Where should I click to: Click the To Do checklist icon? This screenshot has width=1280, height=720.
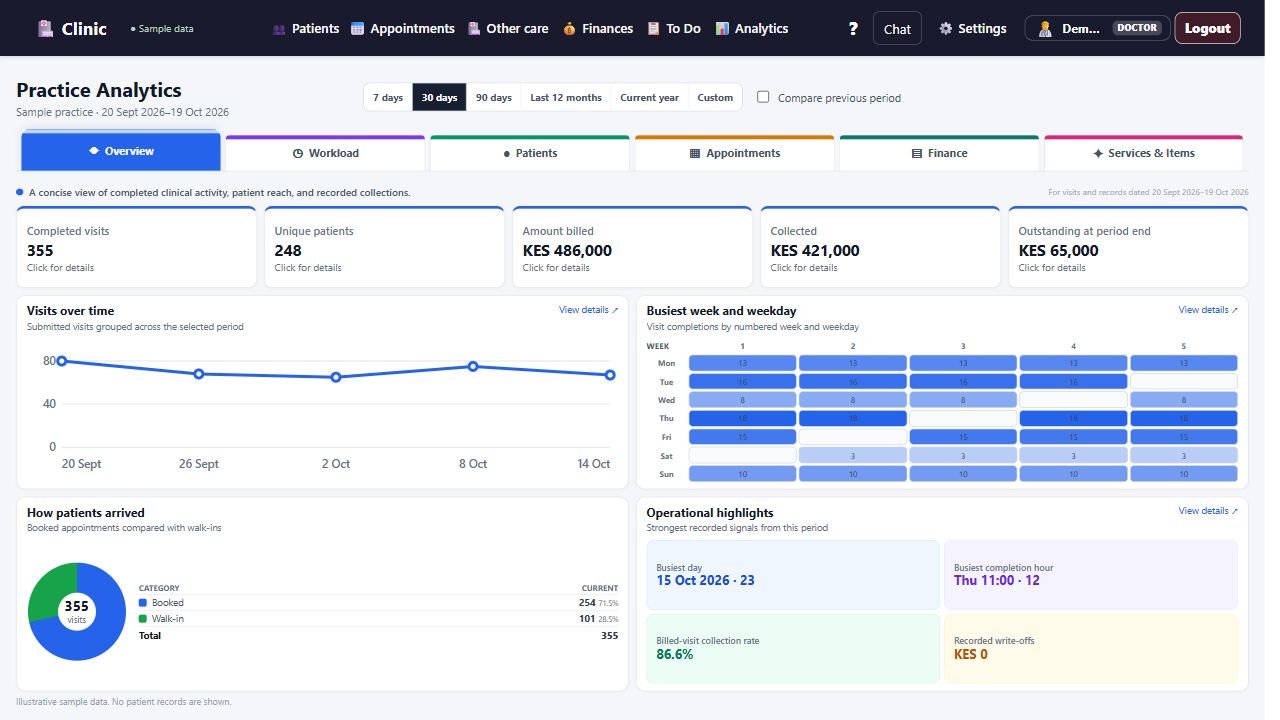(x=653, y=29)
